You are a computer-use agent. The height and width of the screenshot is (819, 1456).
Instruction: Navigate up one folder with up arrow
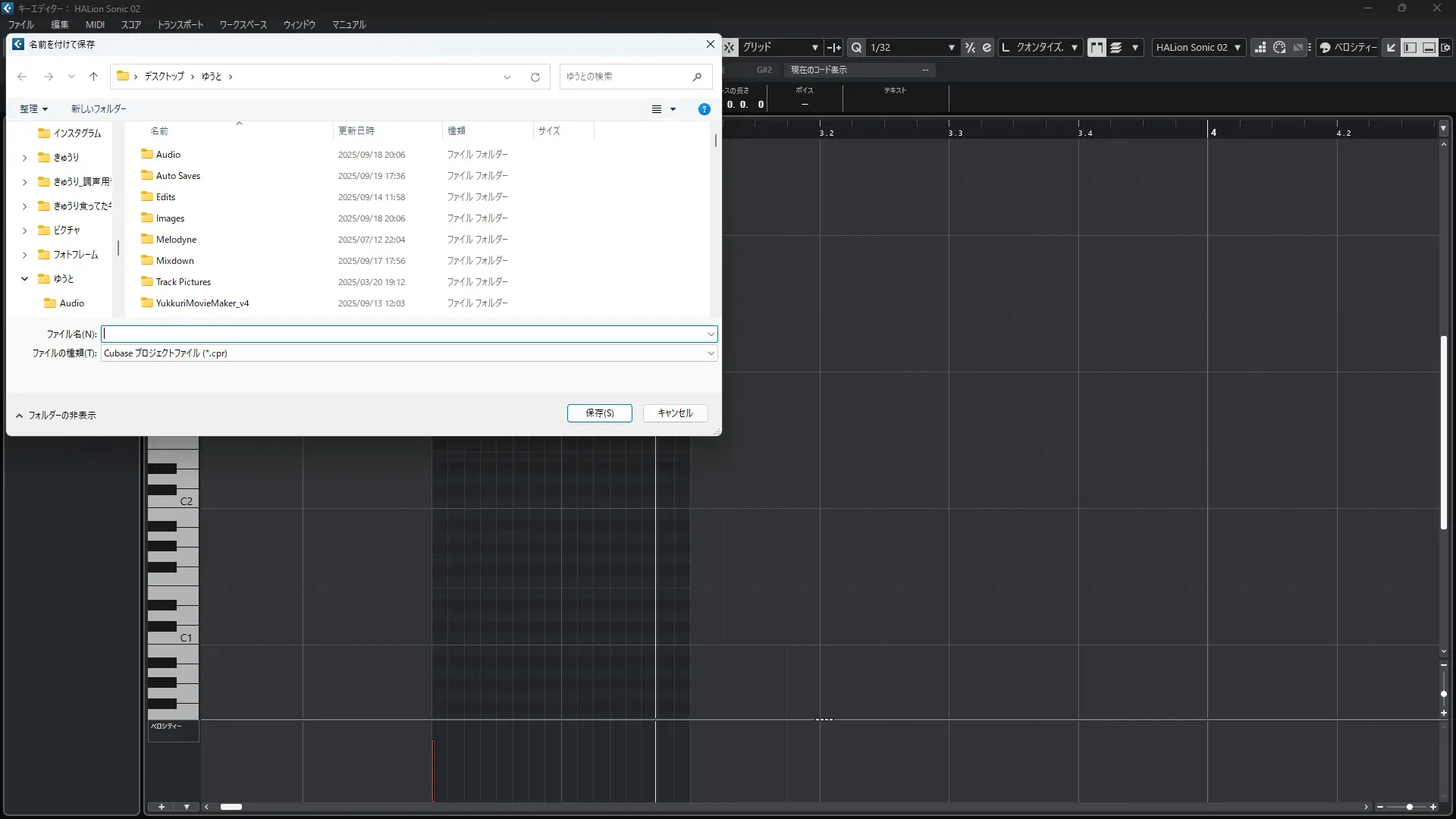93,77
